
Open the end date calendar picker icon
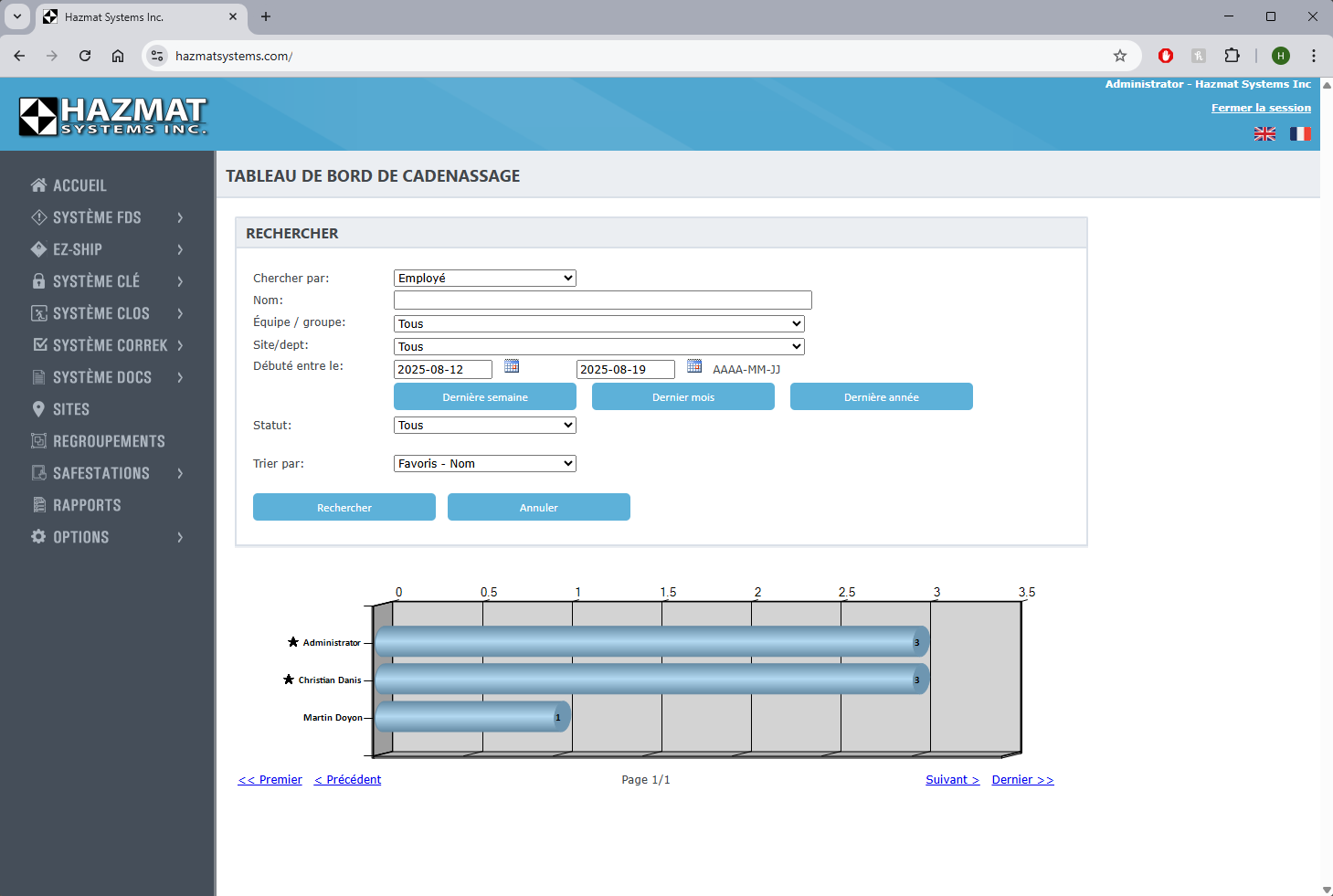694,366
